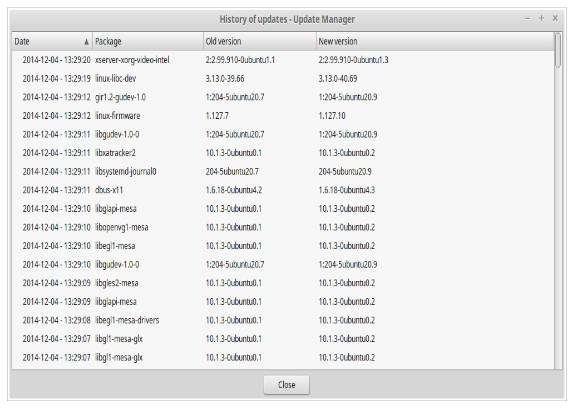
Task: Sort by the Date column header
Action: pyautogui.click(x=52, y=41)
